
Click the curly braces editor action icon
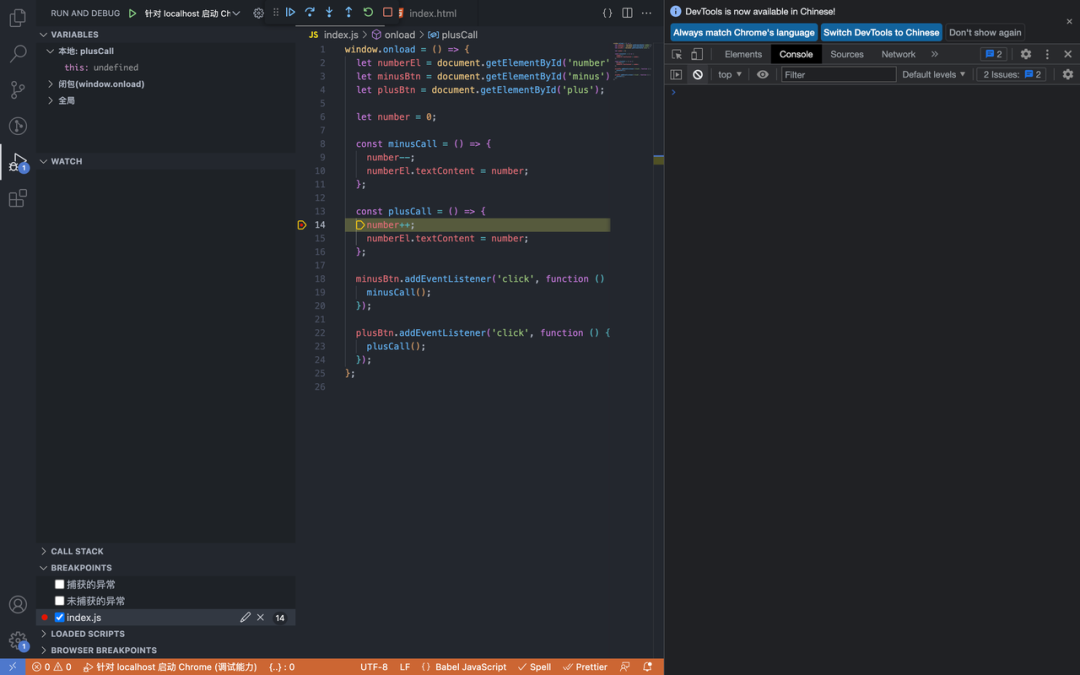(608, 13)
